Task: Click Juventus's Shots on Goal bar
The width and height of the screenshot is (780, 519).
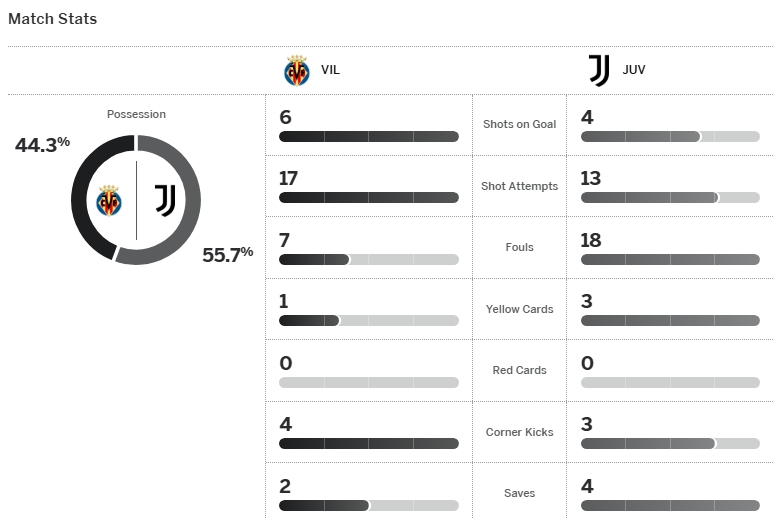Action: pyautogui.click(x=670, y=137)
